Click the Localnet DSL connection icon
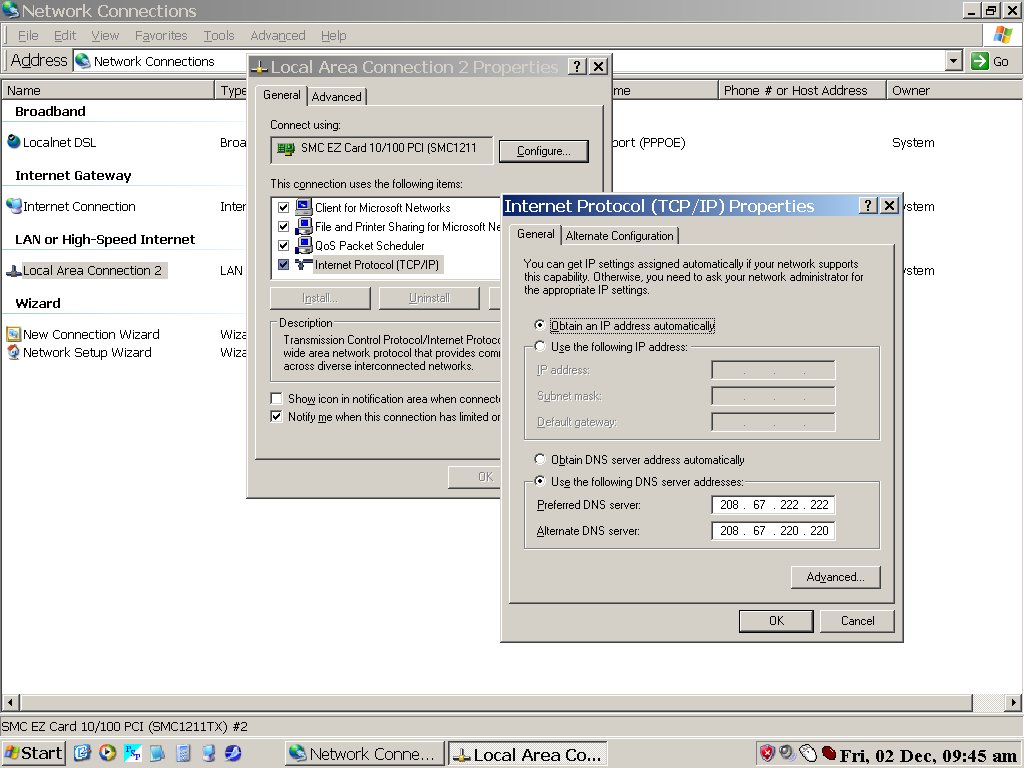 13,141
